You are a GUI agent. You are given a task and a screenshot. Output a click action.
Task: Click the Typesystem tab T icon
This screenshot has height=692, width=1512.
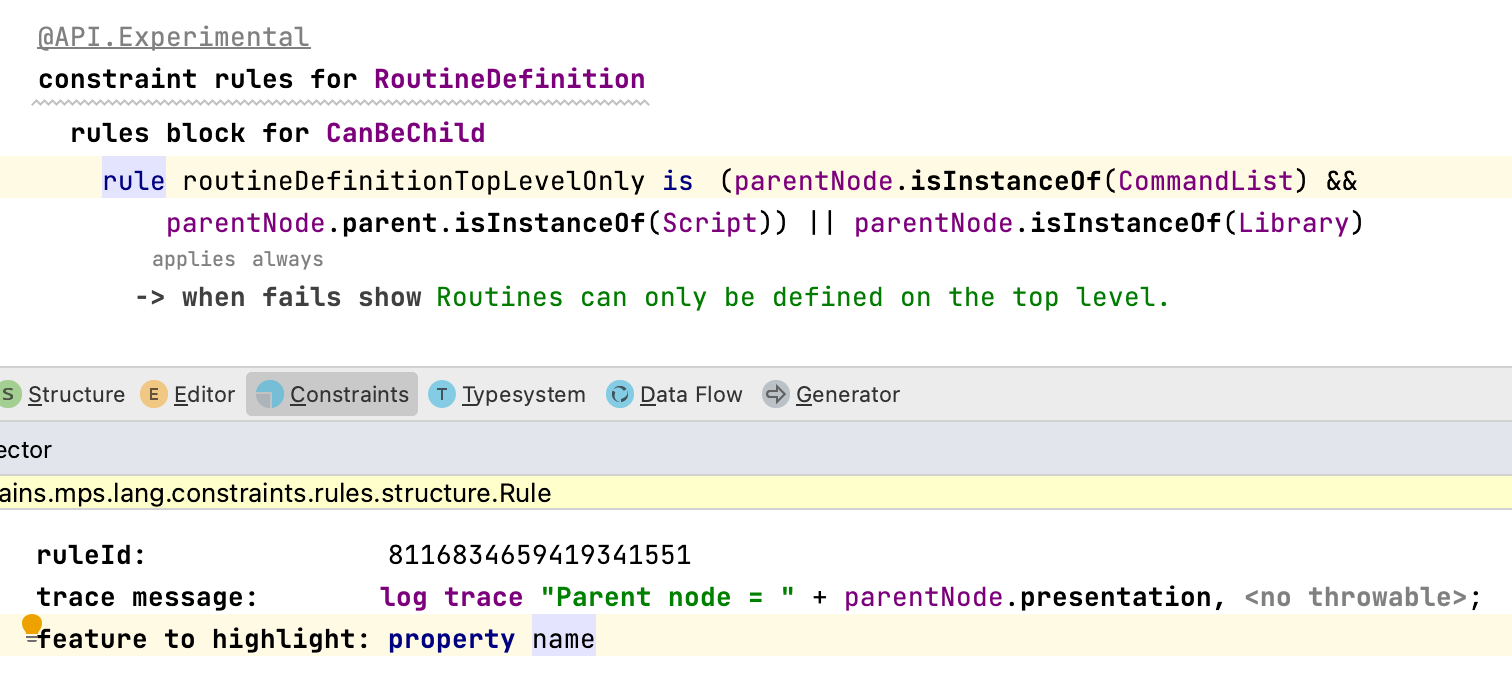[x=442, y=394]
